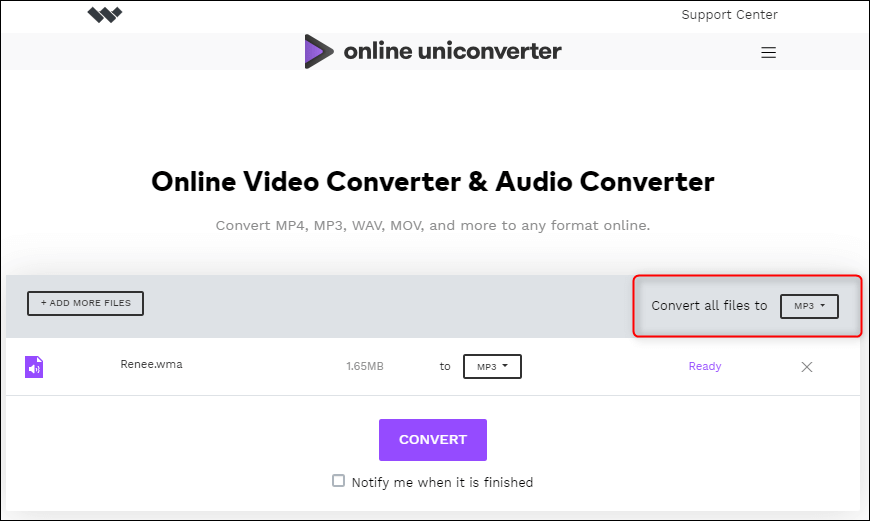Open the hamburger navigation menu
The width and height of the screenshot is (870, 521).
tap(768, 53)
